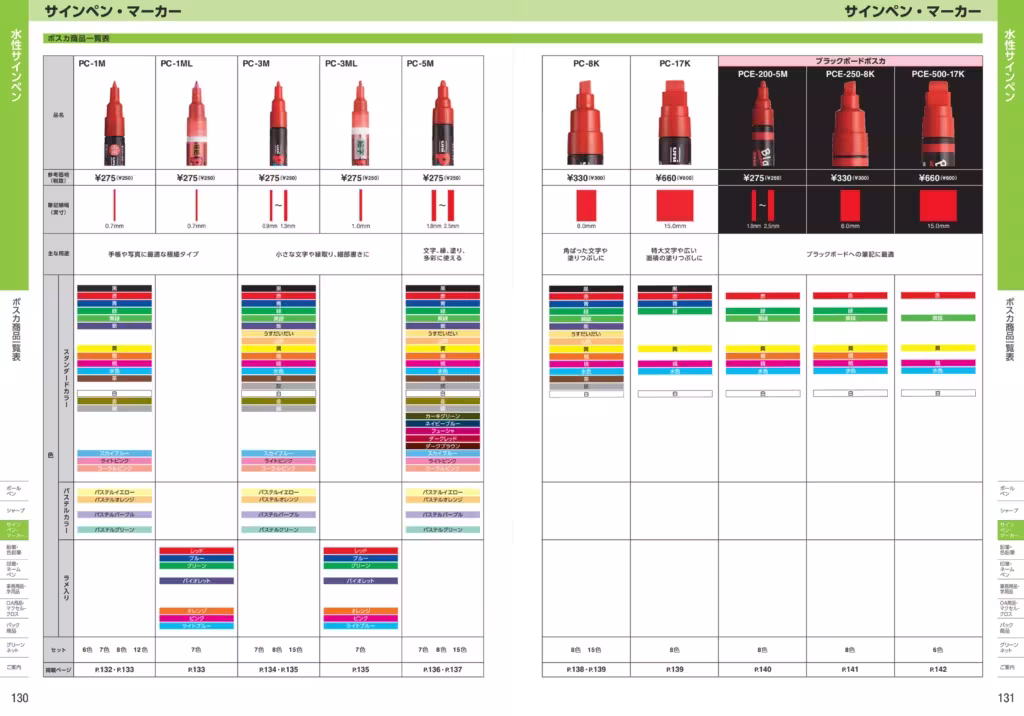
Task: Select バイオレット swatch in PC-3ML column
Action: point(360,580)
